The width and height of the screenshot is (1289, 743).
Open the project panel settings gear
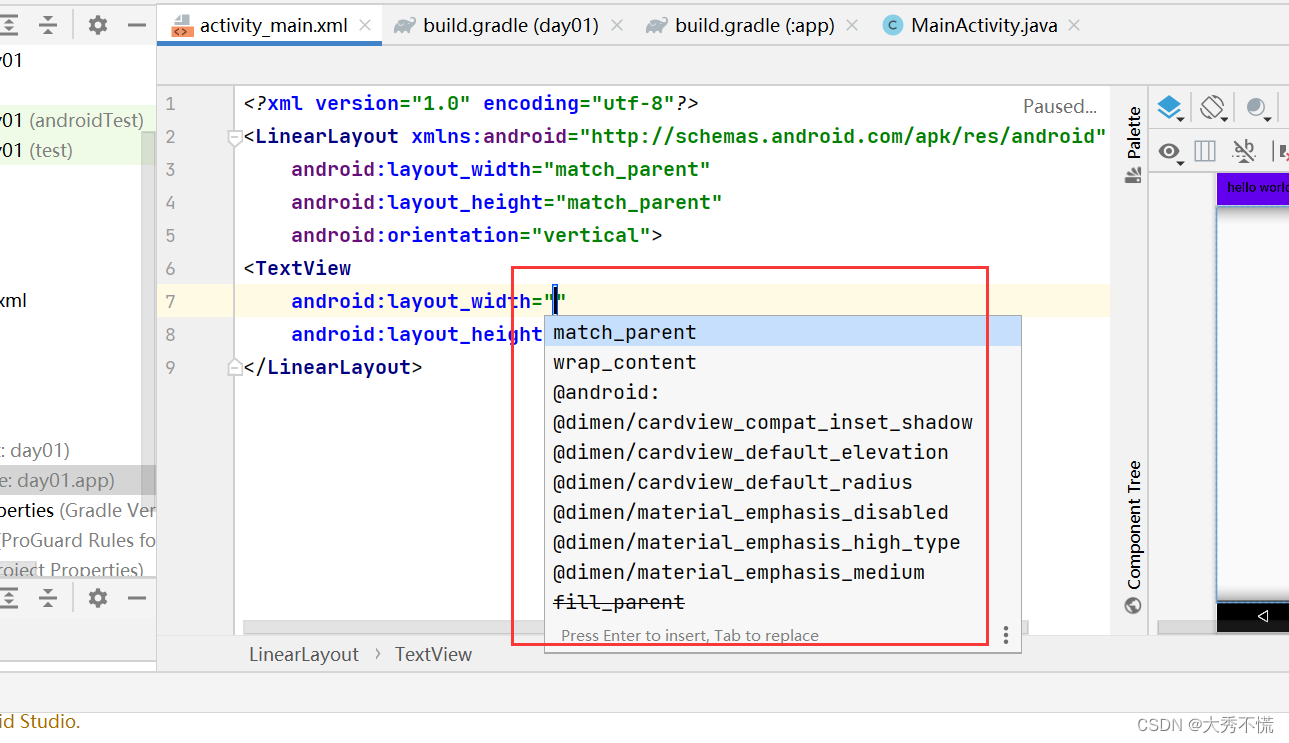[96, 25]
